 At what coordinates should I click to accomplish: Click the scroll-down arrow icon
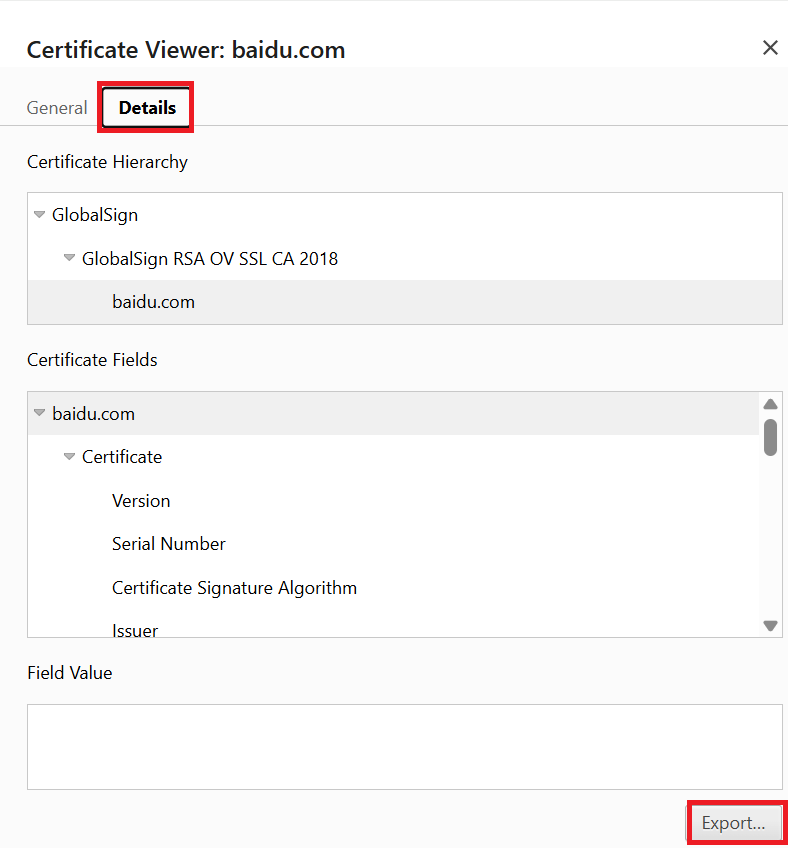pos(770,625)
